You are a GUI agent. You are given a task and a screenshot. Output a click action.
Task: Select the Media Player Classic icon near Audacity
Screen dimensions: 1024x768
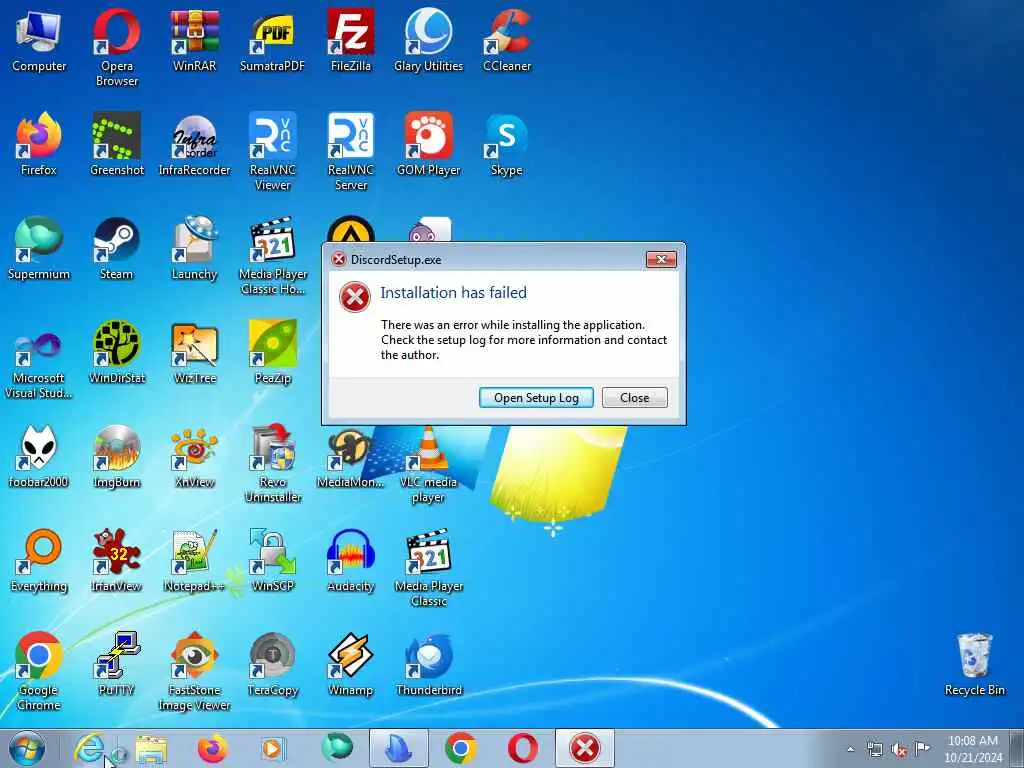[428, 567]
